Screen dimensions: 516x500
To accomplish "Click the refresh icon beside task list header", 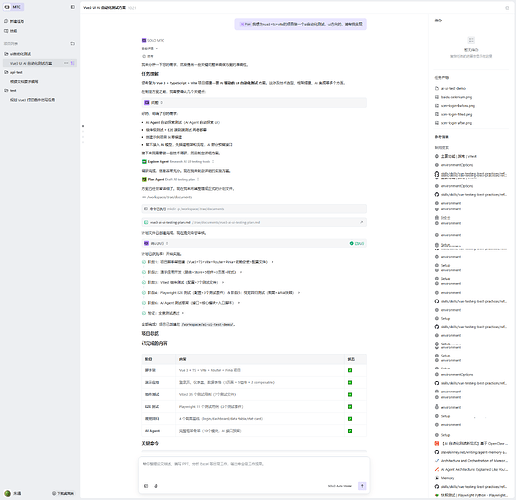I will click(x=73, y=44).
